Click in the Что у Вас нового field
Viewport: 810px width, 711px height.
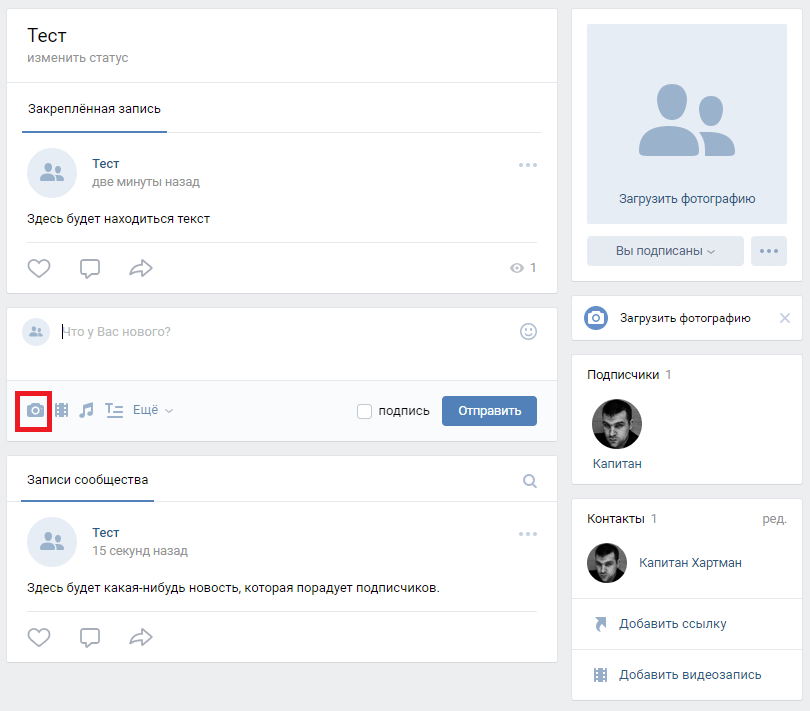[x=280, y=332]
